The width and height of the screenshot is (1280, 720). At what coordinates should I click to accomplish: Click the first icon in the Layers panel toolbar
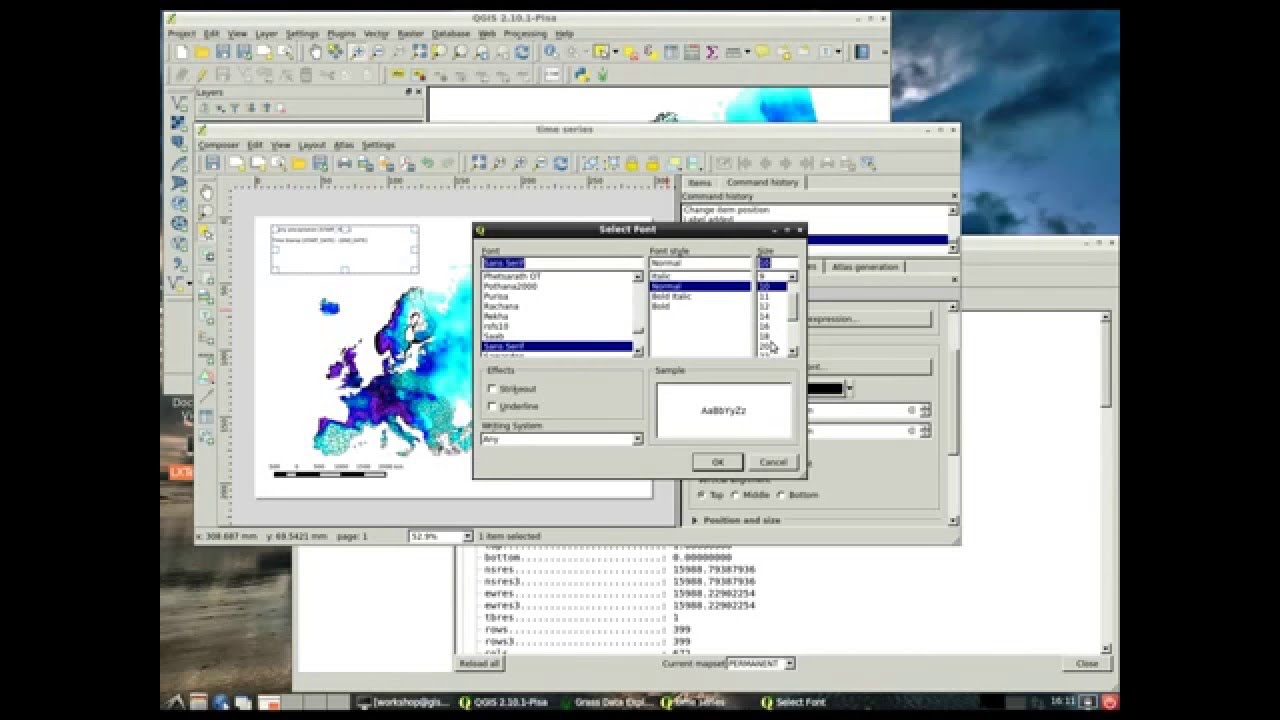203,108
